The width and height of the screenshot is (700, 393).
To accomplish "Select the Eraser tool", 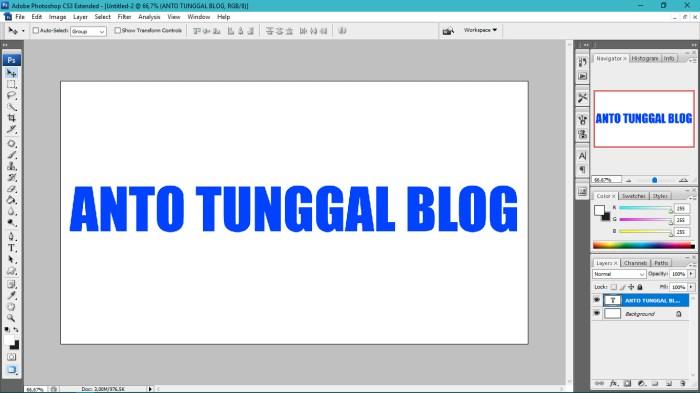I will pos(12,189).
